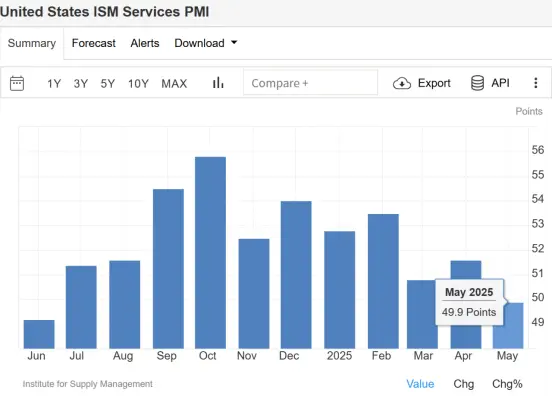This screenshot has height=396, width=553.
Task: Click the Export cloud download icon
Action: [x=402, y=84]
